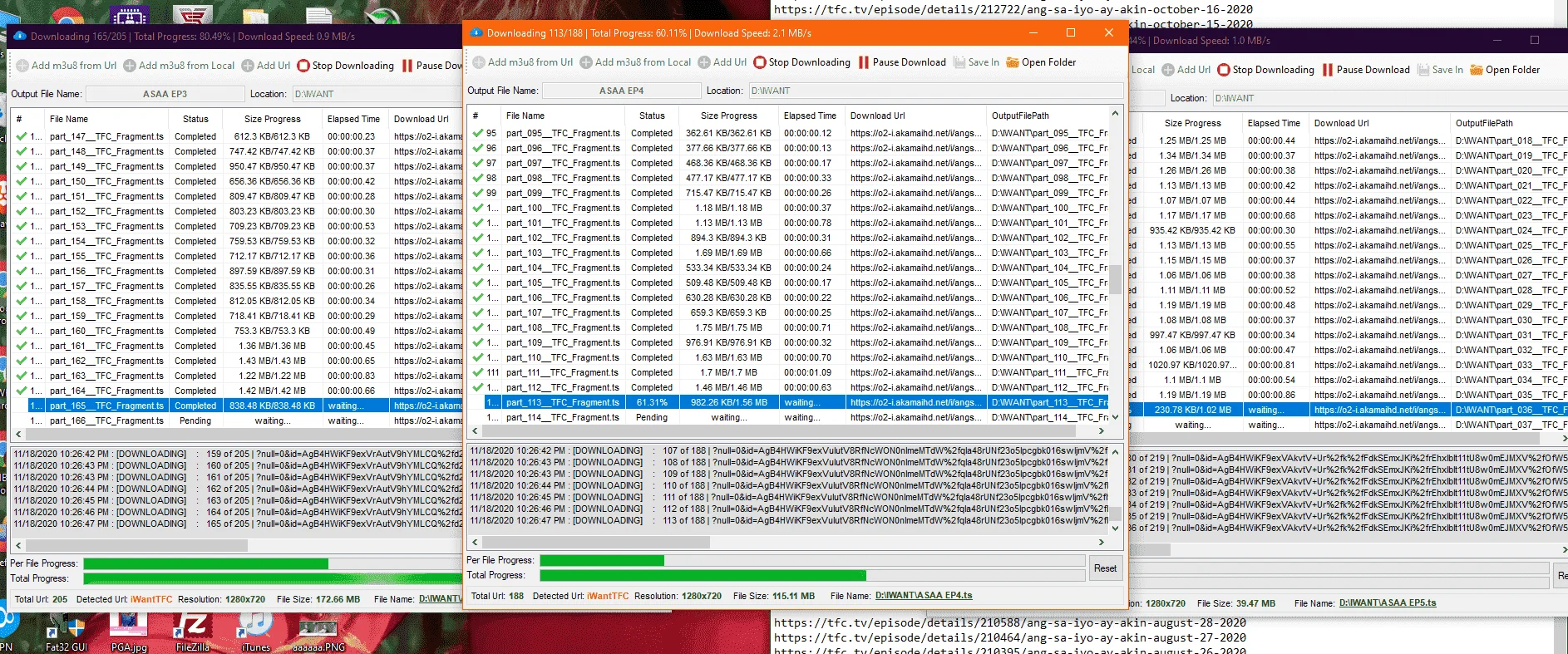Open FileZilla desktop icon
The height and width of the screenshot is (654, 1568).
[x=192, y=631]
